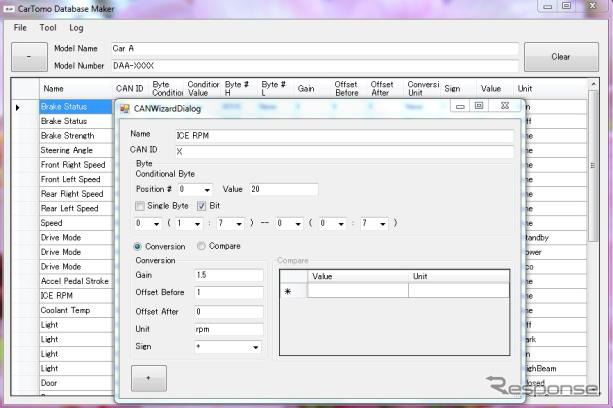Image resolution: width=613 pixels, height=408 pixels.
Task: Click the Model Name field showing Car A
Action: [x=315, y=48]
